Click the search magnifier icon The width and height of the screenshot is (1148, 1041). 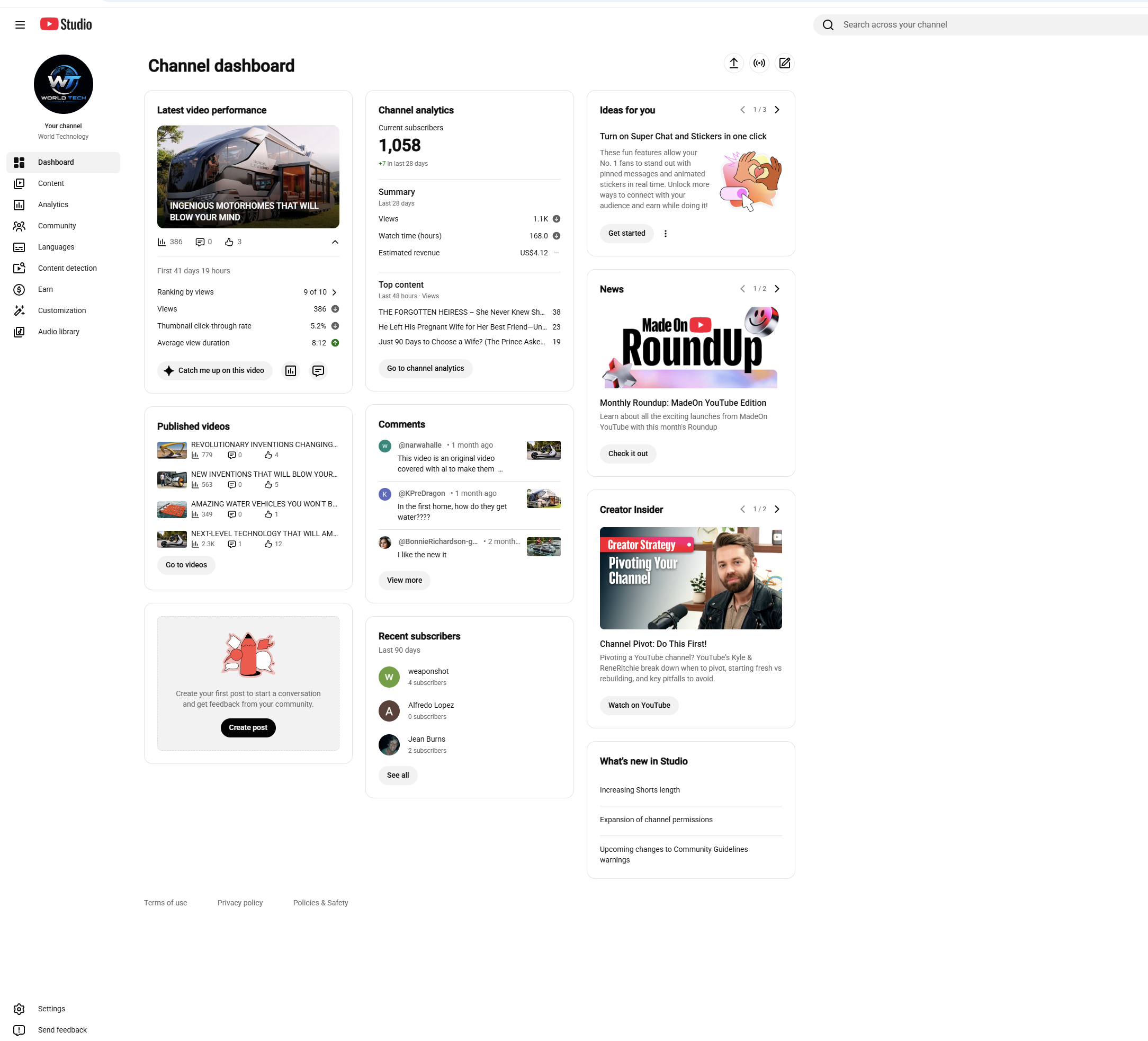tap(828, 25)
